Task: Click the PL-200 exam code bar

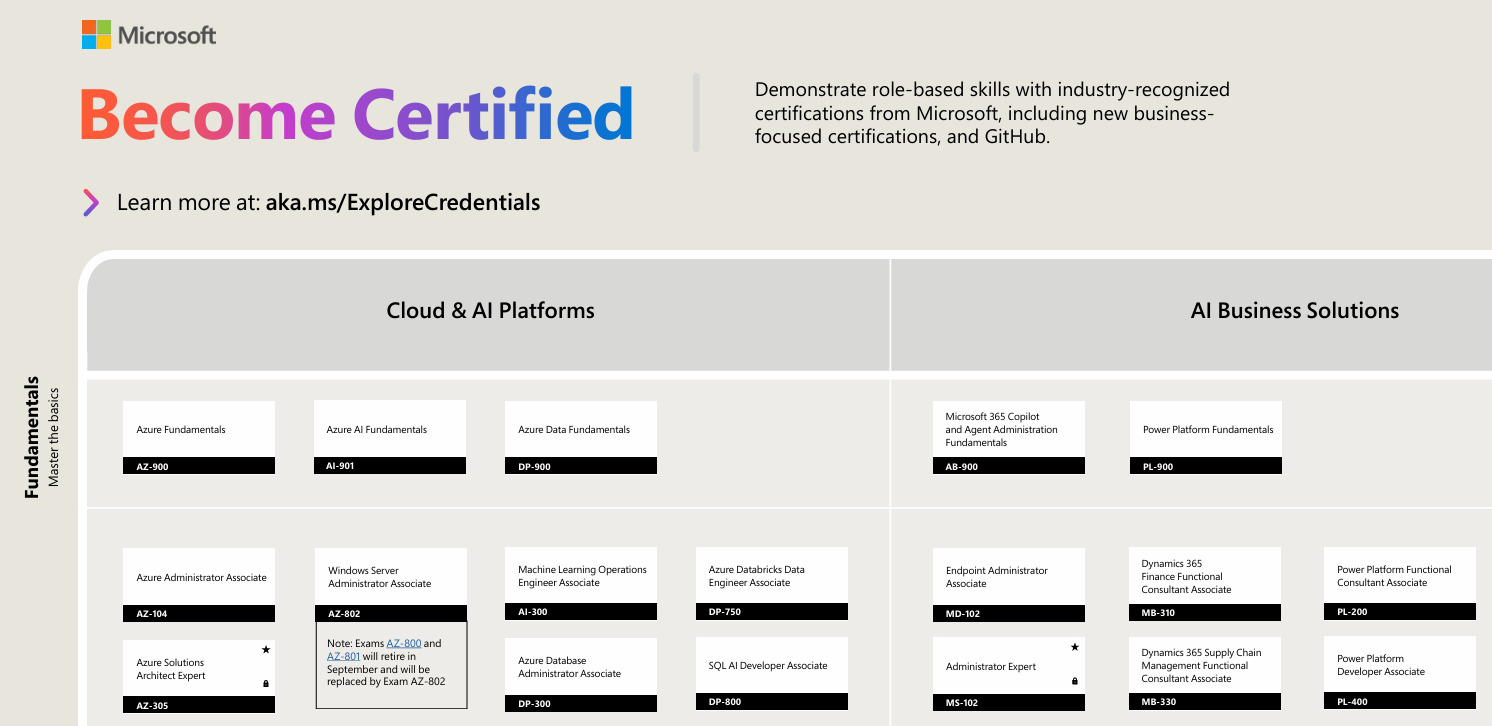Action: click(1400, 612)
